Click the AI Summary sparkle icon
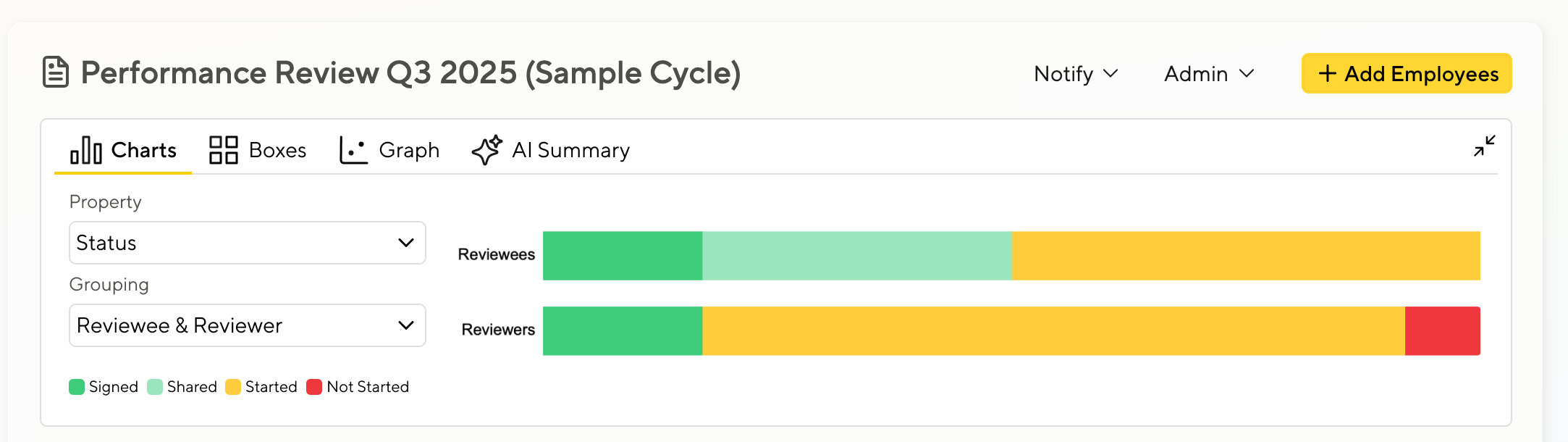This screenshot has height=442, width=1568. point(486,150)
